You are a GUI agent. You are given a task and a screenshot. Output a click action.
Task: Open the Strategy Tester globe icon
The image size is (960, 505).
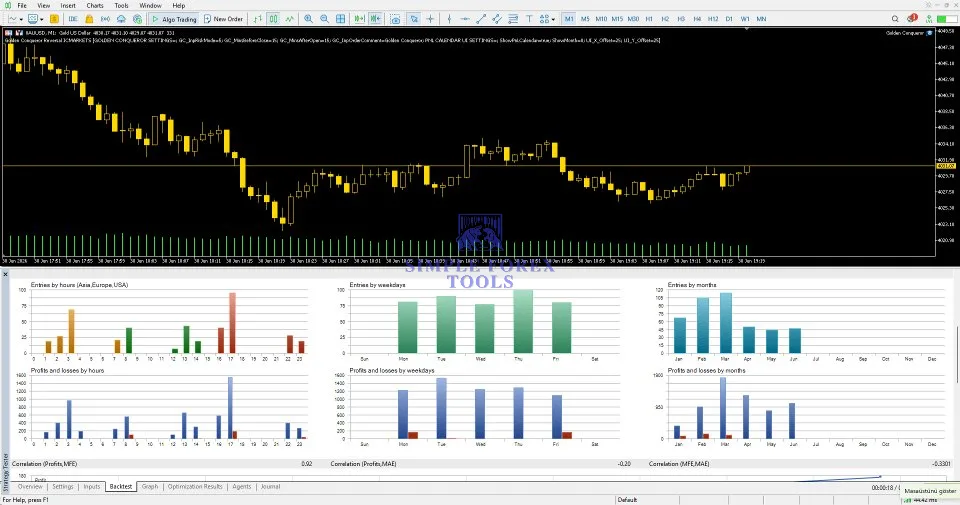coord(137,19)
